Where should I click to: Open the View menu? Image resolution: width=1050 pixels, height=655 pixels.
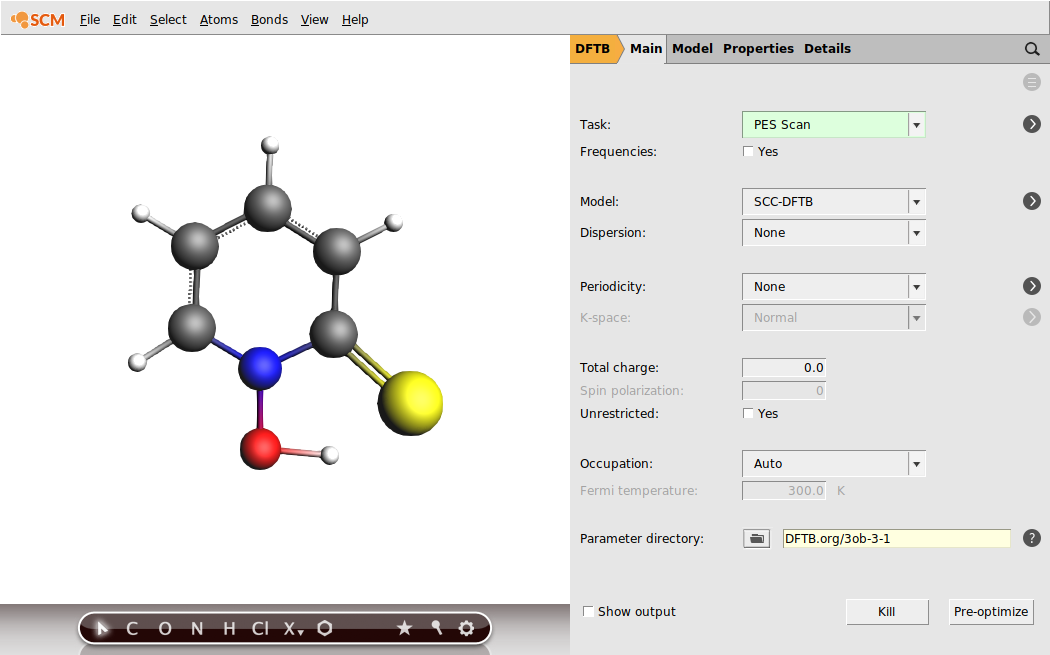click(314, 19)
